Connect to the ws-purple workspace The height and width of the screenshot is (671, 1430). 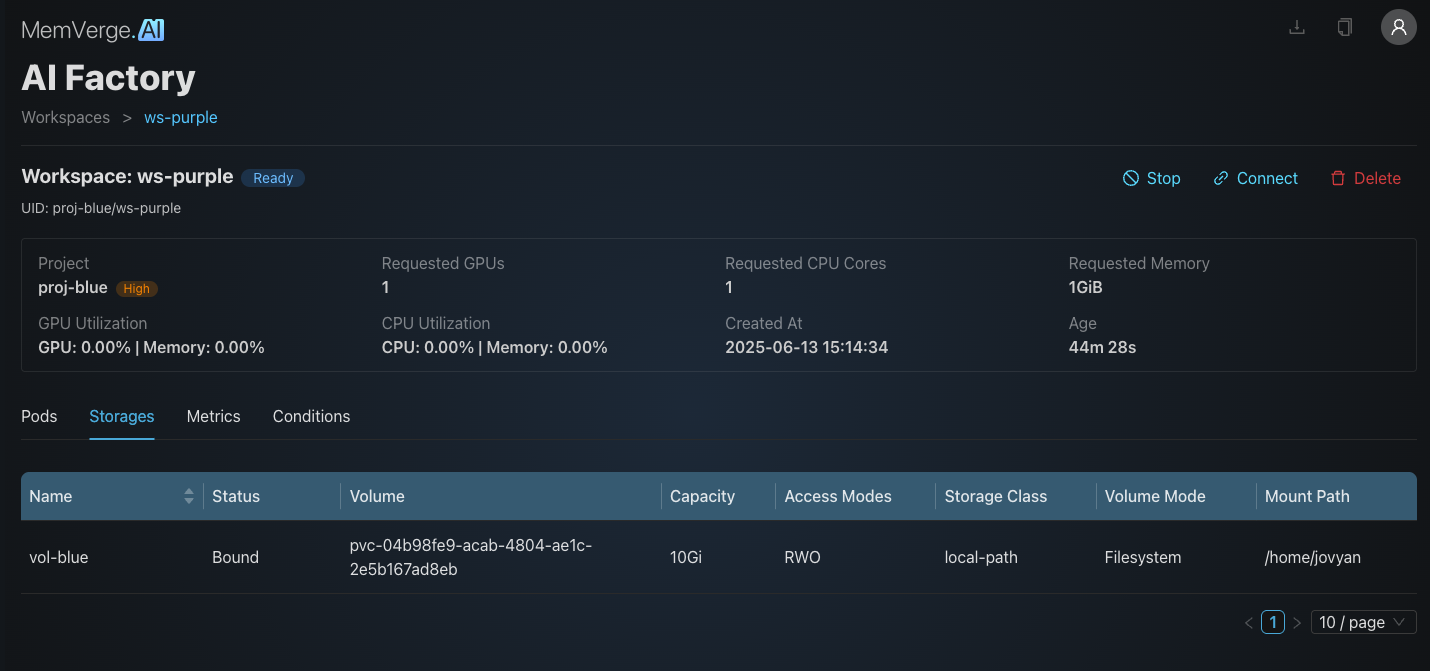(1255, 178)
